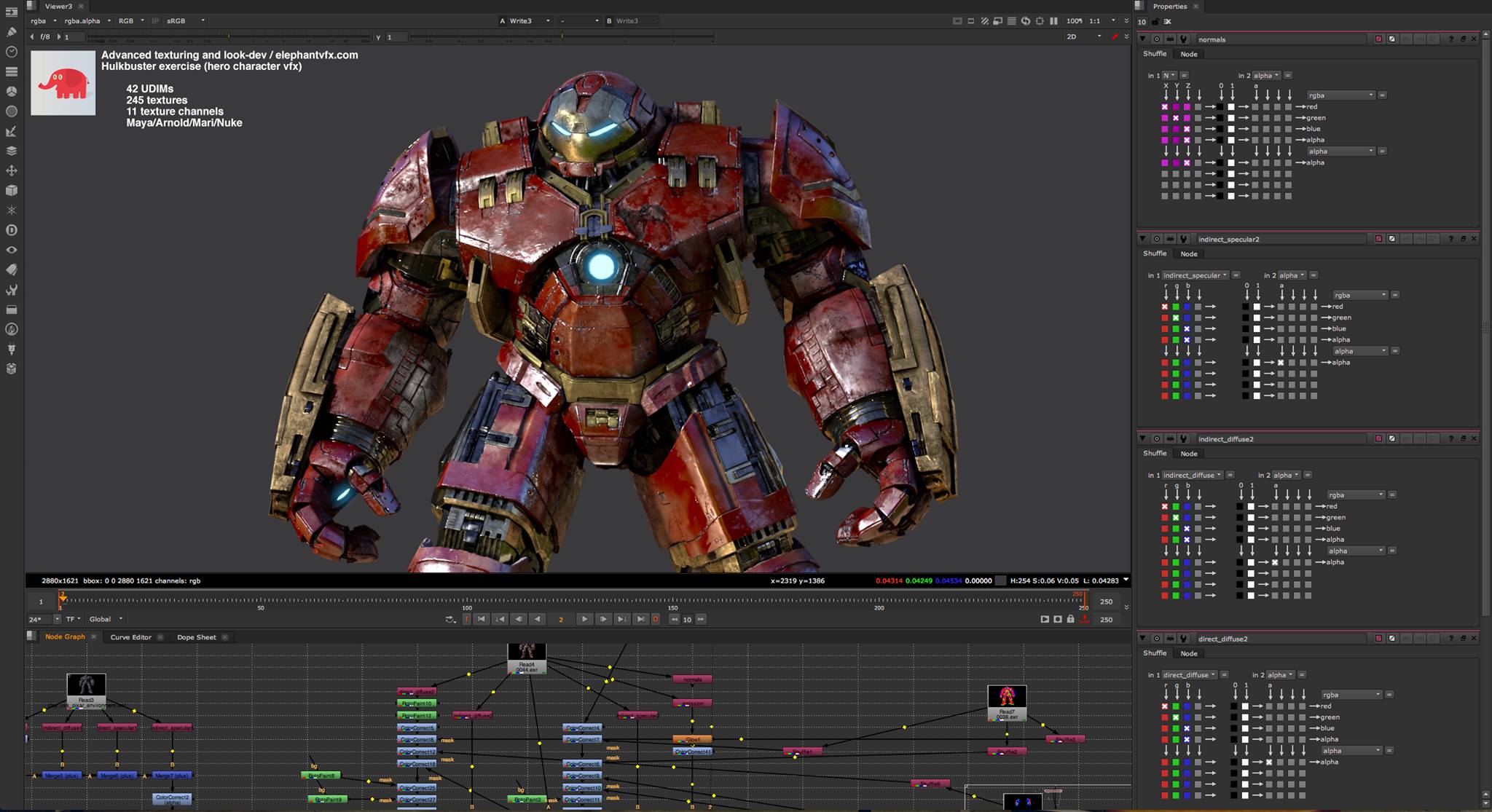Viewport: 1492px width, 812px height.
Task: Toggle red-to-red checkbox in indirect_specular2
Action: click(x=1165, y=307)
